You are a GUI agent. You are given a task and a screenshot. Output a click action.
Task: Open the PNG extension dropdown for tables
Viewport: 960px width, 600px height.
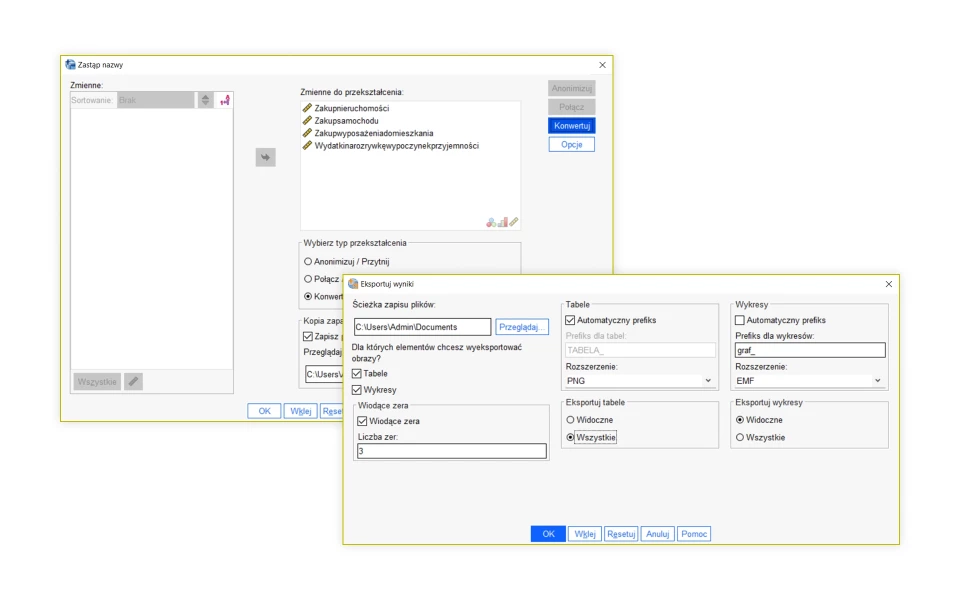click(x=640, y=381)
